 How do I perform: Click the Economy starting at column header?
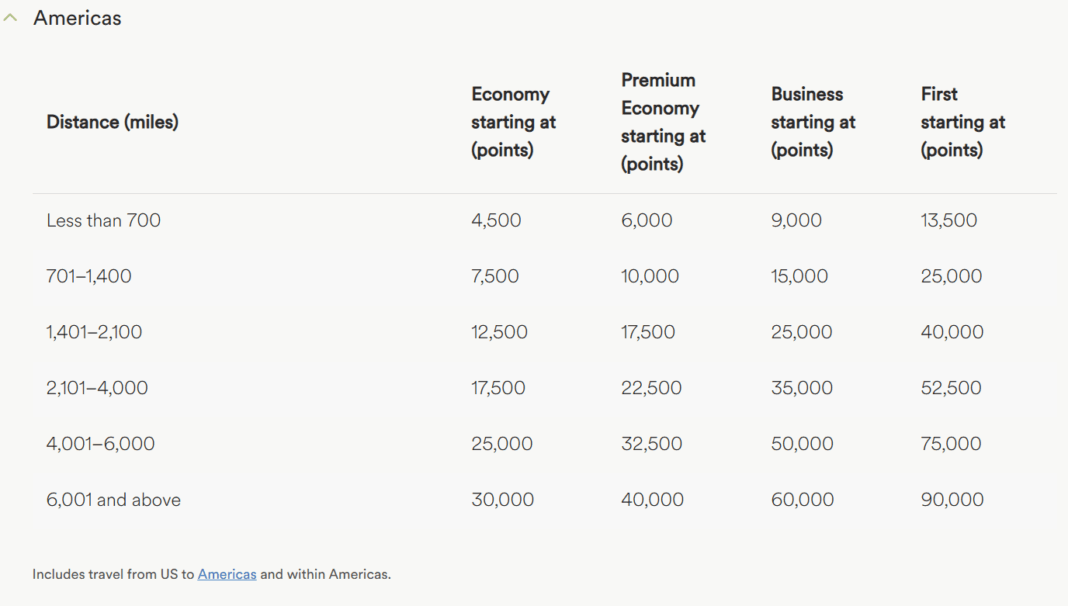click(514, 122)
